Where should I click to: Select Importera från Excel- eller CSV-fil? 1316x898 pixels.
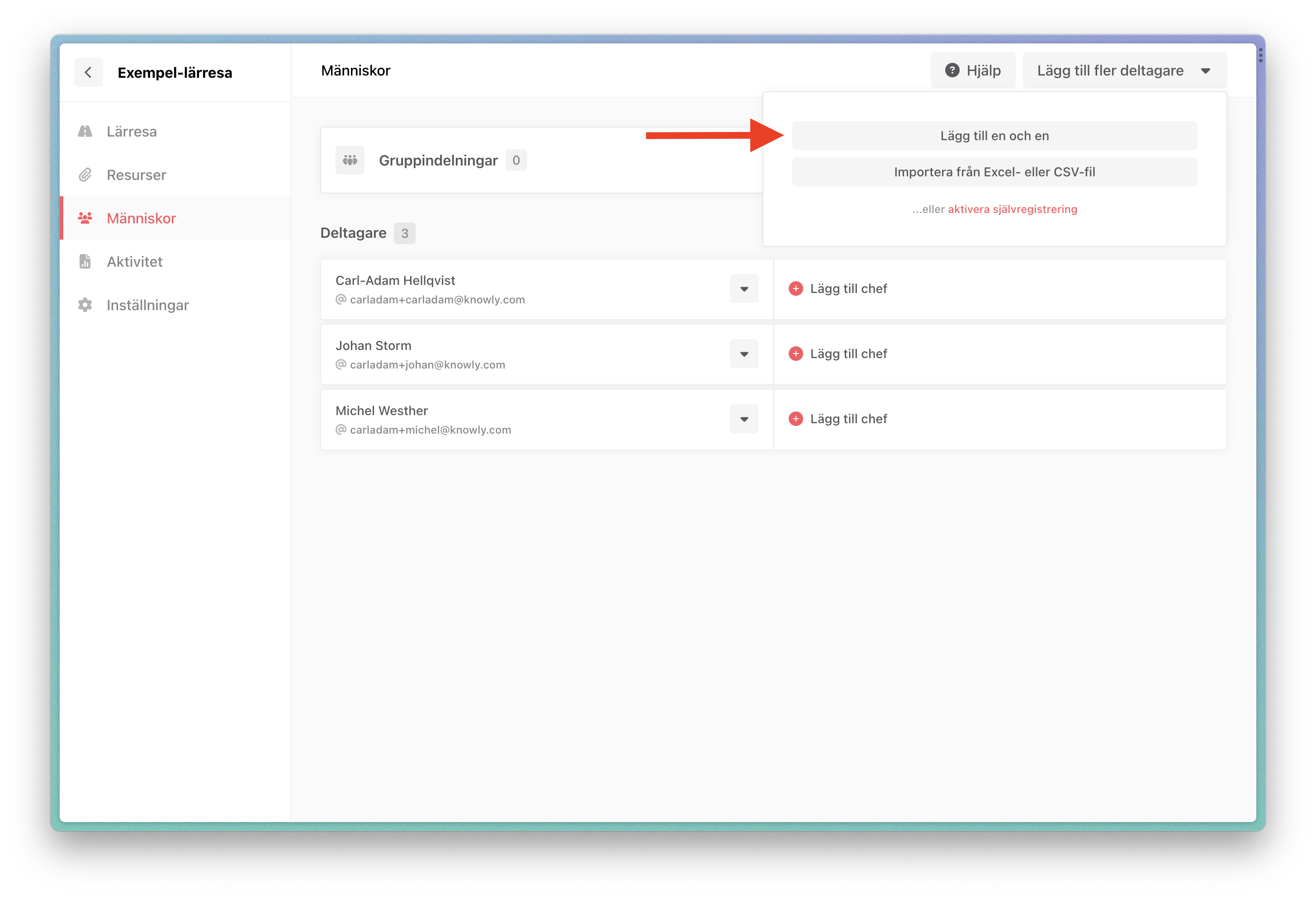click(994, 172)
